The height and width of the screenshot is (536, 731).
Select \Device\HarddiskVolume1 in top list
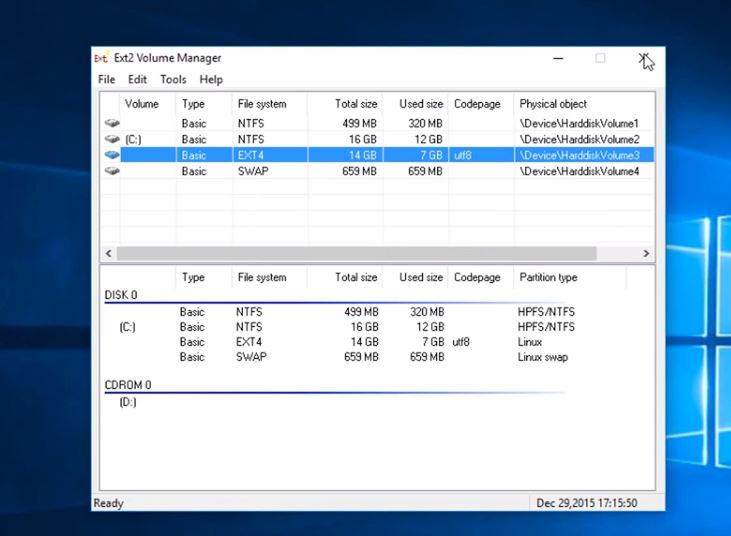tap(579, 124)
